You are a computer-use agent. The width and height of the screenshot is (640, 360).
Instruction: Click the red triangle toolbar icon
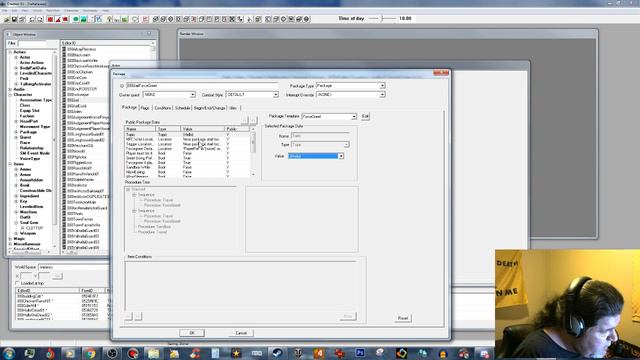(x=58, y=19)
